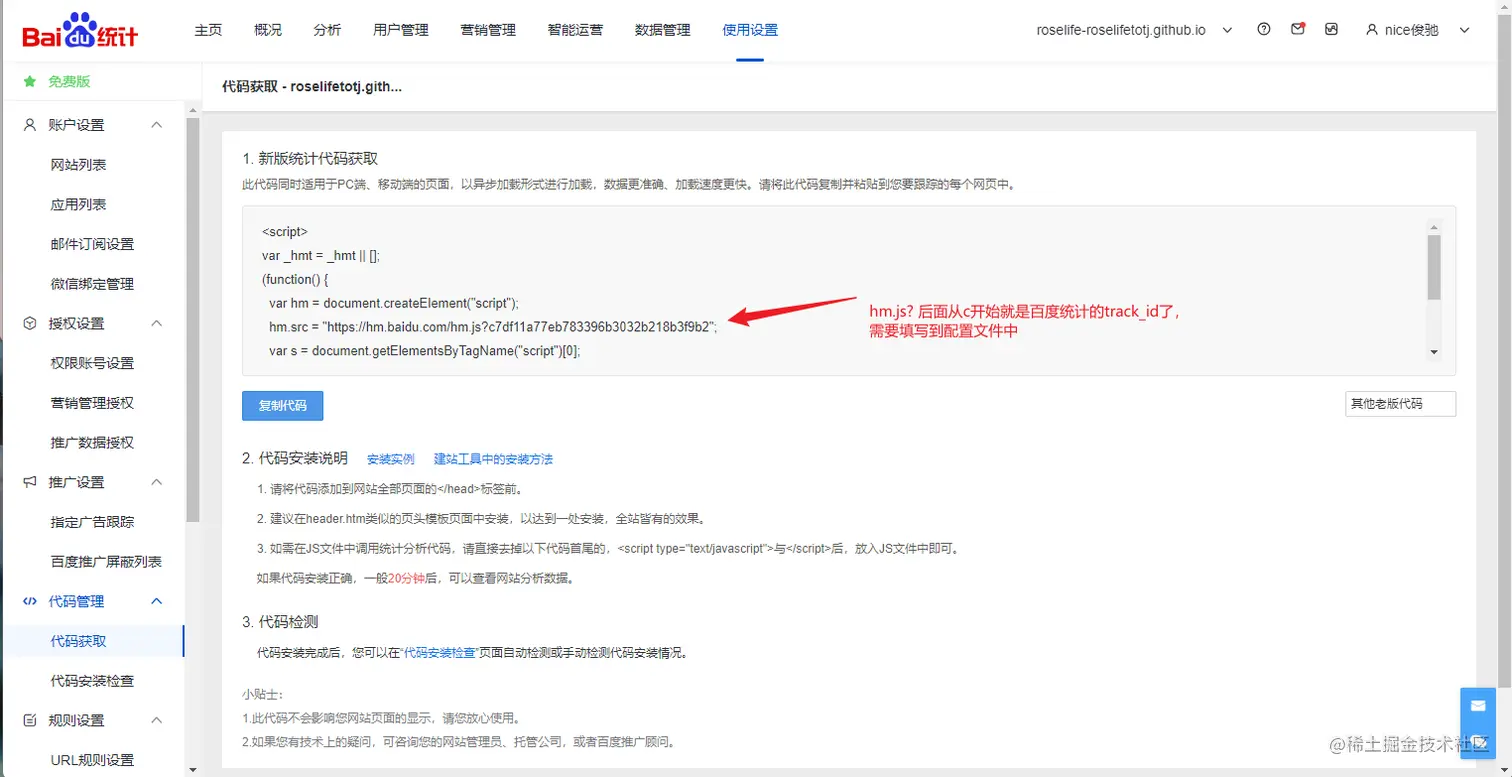Open 网站列表 in the sidebar
The width and height of the screenshot is (1512, 777).
tap(78, 165)
